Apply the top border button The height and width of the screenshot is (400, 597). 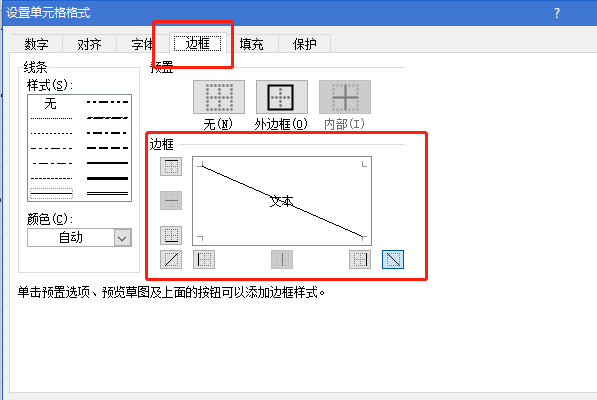pyautogui.click(x=171, y=166)
